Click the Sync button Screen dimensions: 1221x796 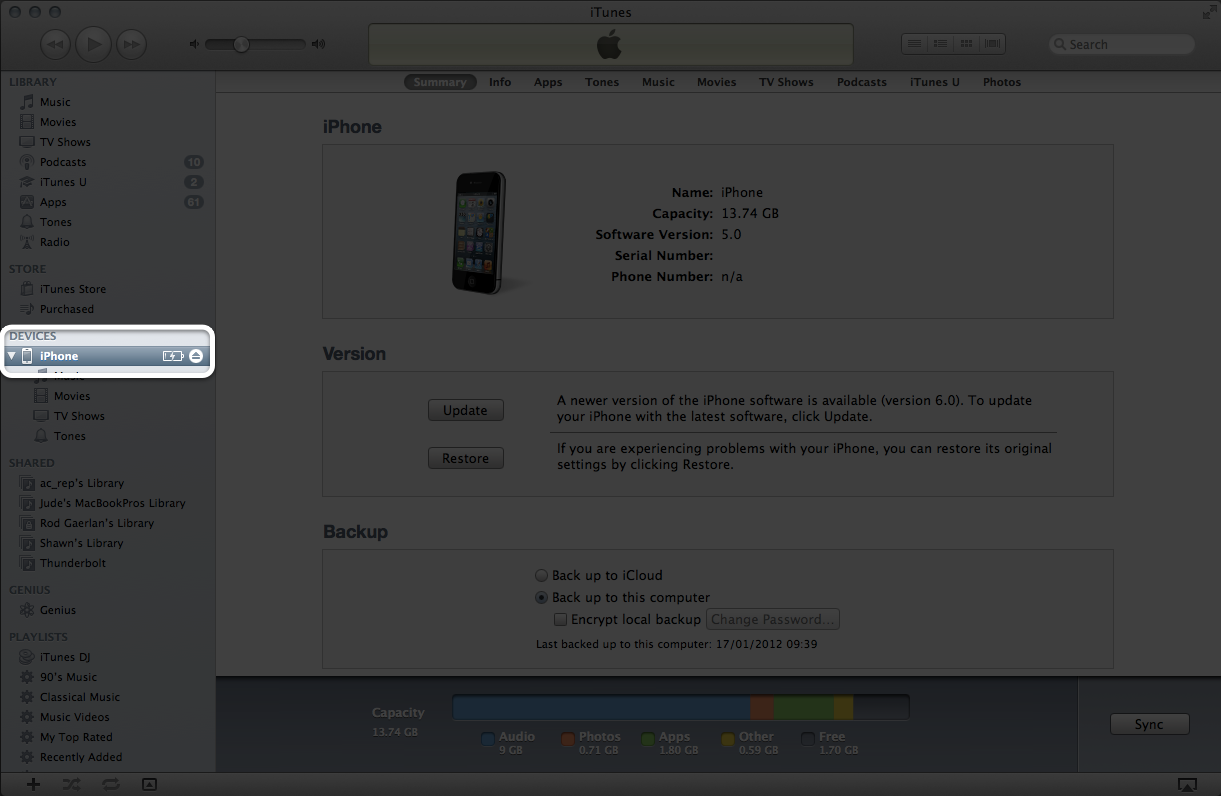[1149, 724]
